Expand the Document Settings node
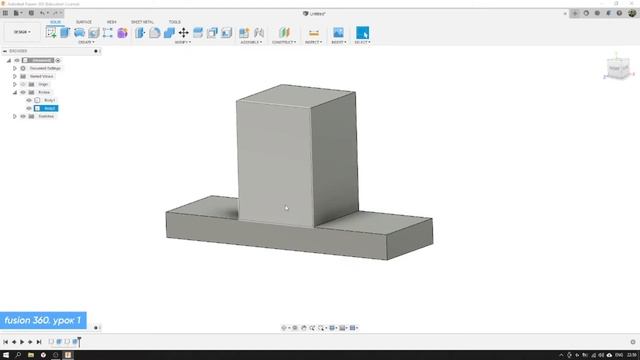640x360 pixels. pos(15,69)
